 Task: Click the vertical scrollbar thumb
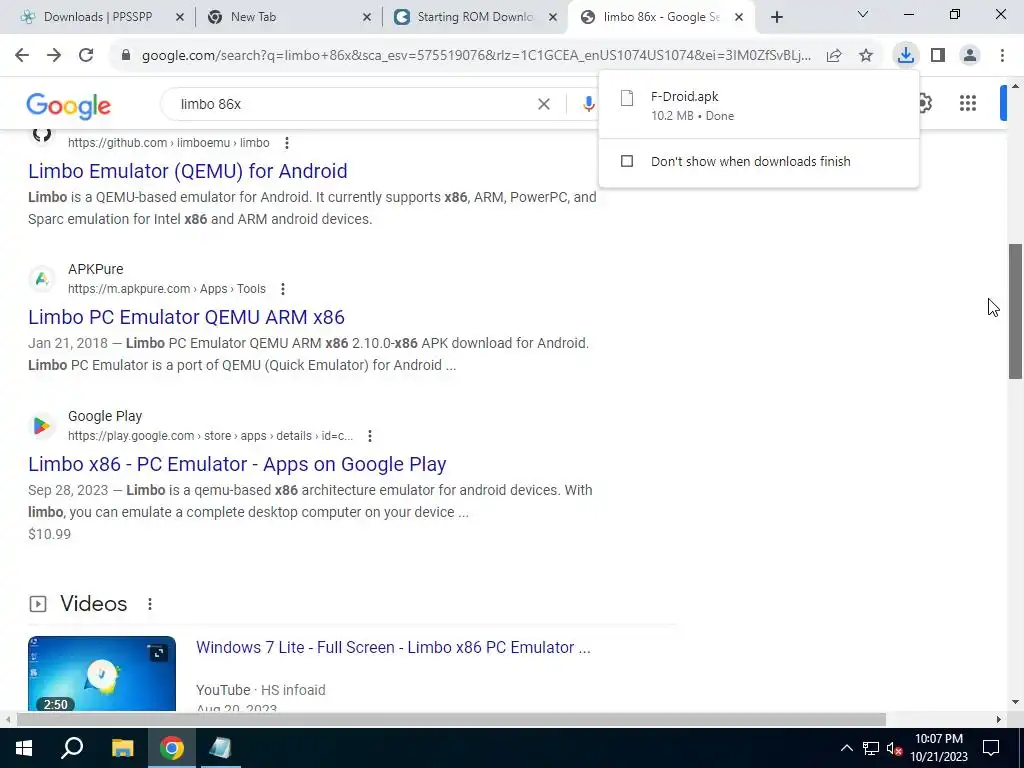point(1015,312)
